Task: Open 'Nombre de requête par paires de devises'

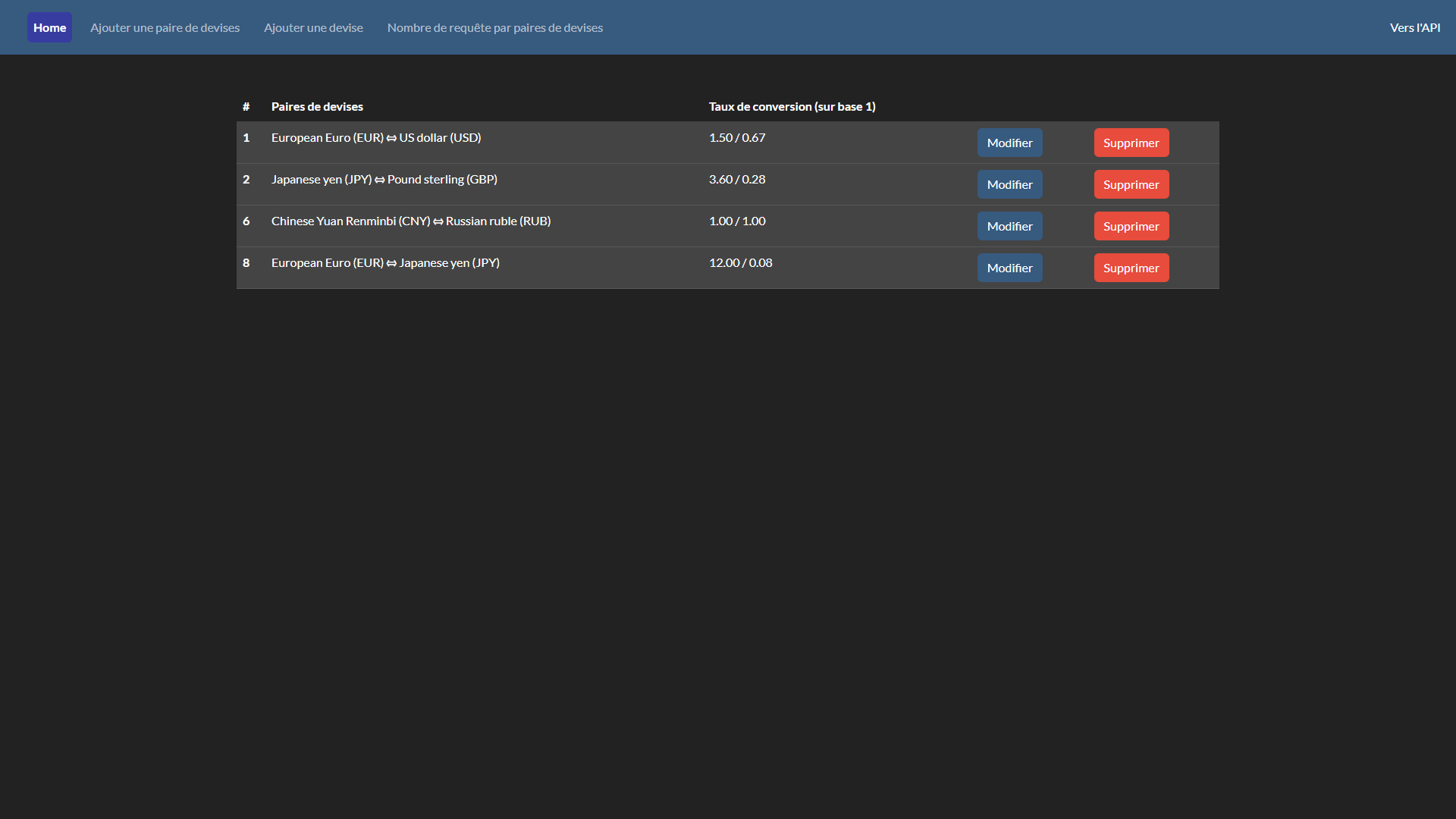Action: [x=494, y=27]
